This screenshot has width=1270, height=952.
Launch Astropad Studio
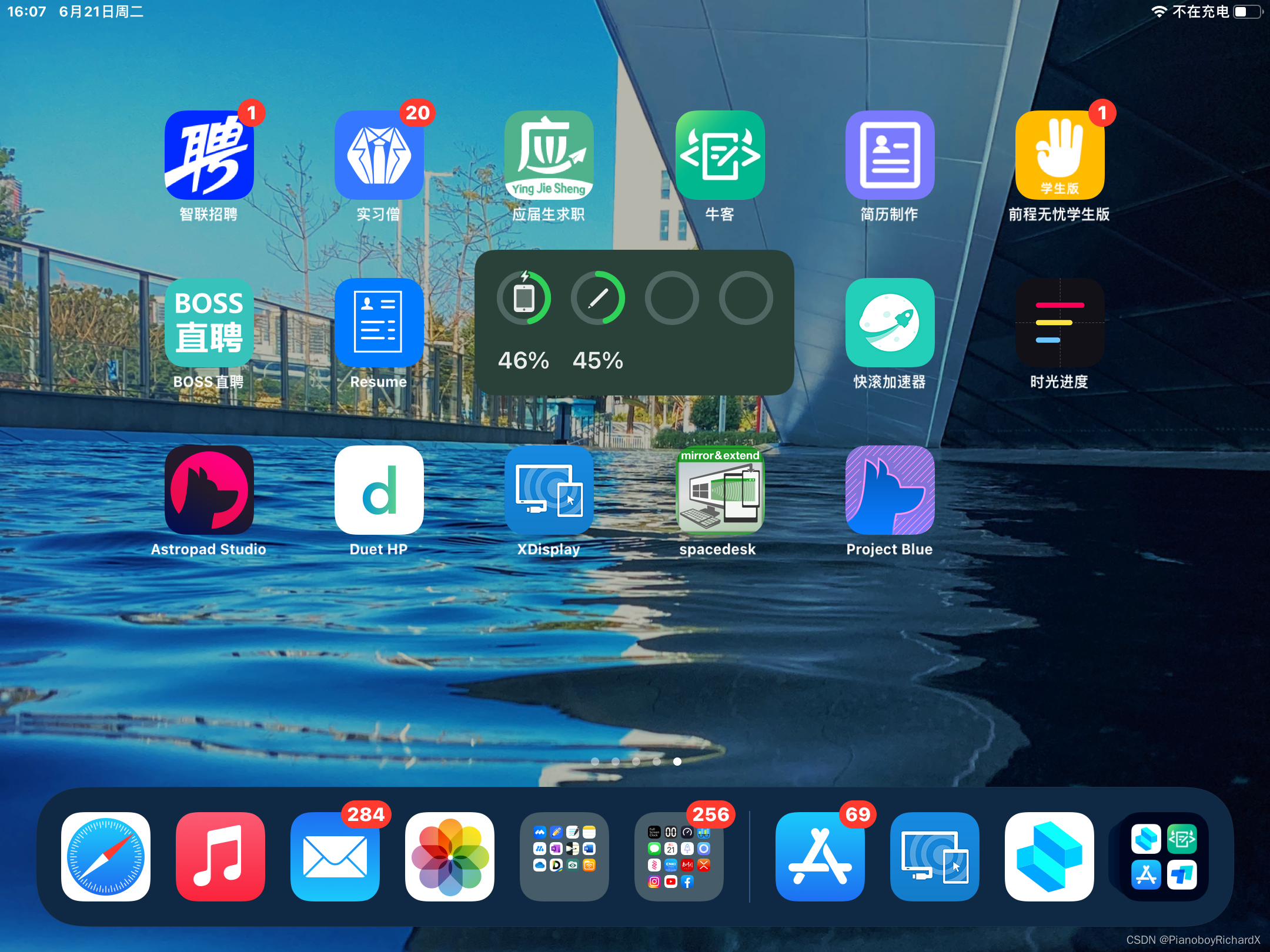(x=209, y=490)
